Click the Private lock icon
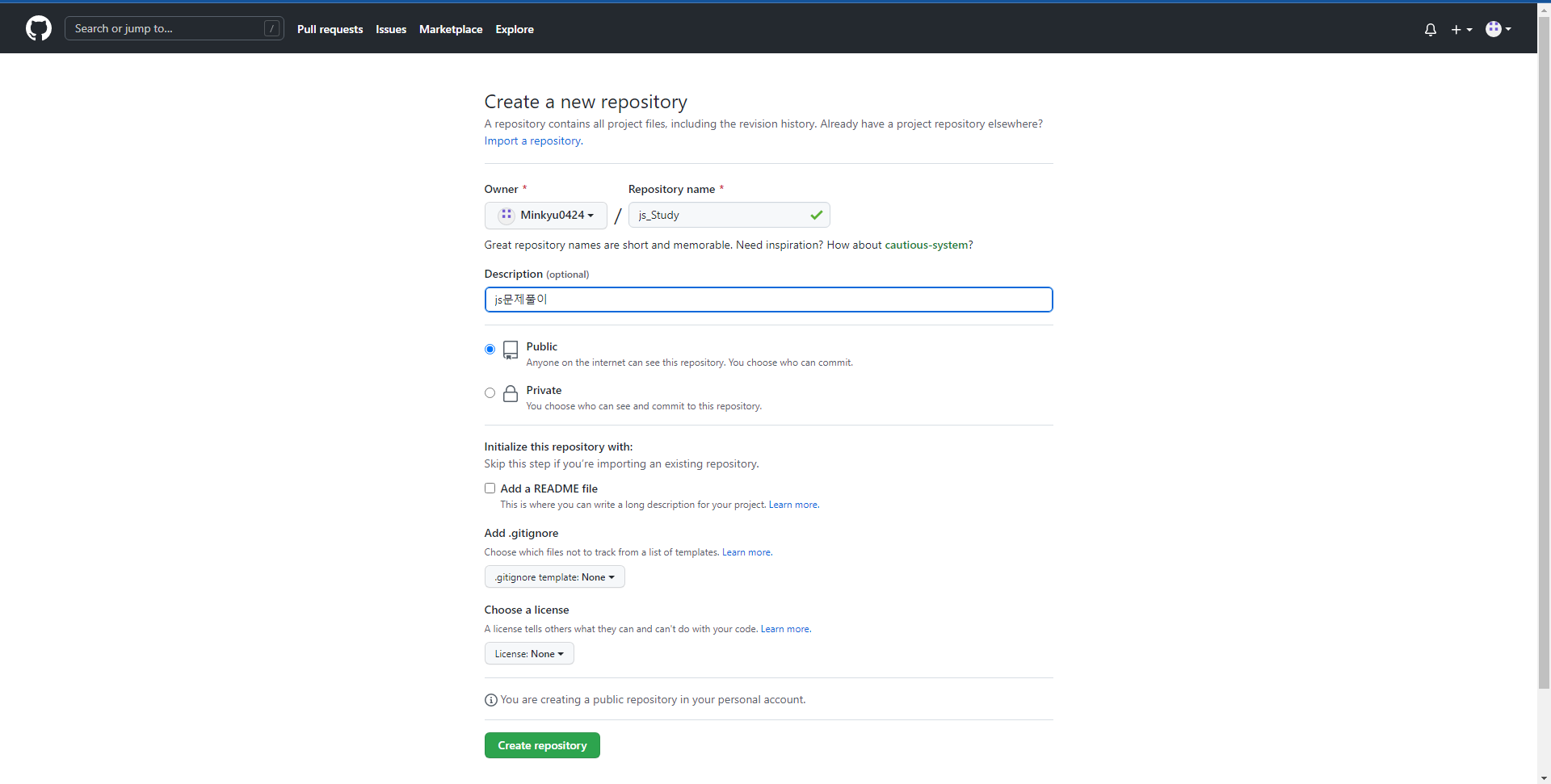Viewport: 1551px width, 784px height. [511, 393]
